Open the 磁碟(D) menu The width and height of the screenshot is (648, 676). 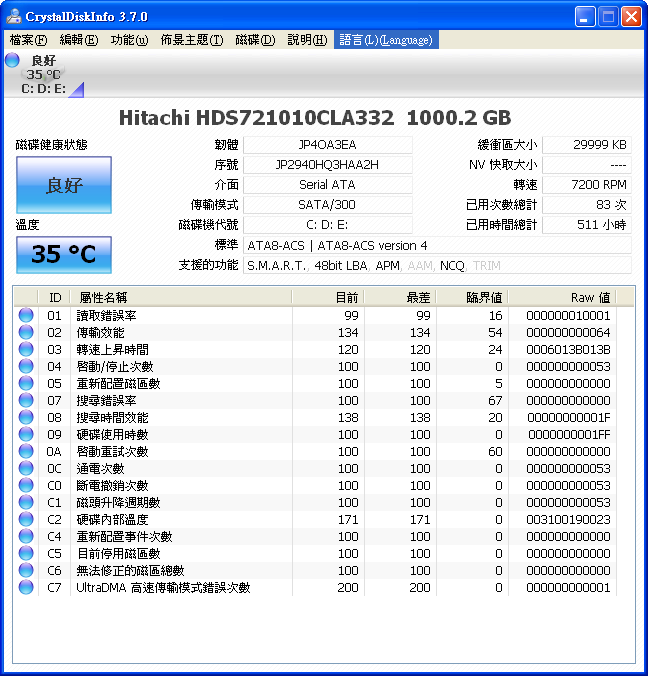255,40
